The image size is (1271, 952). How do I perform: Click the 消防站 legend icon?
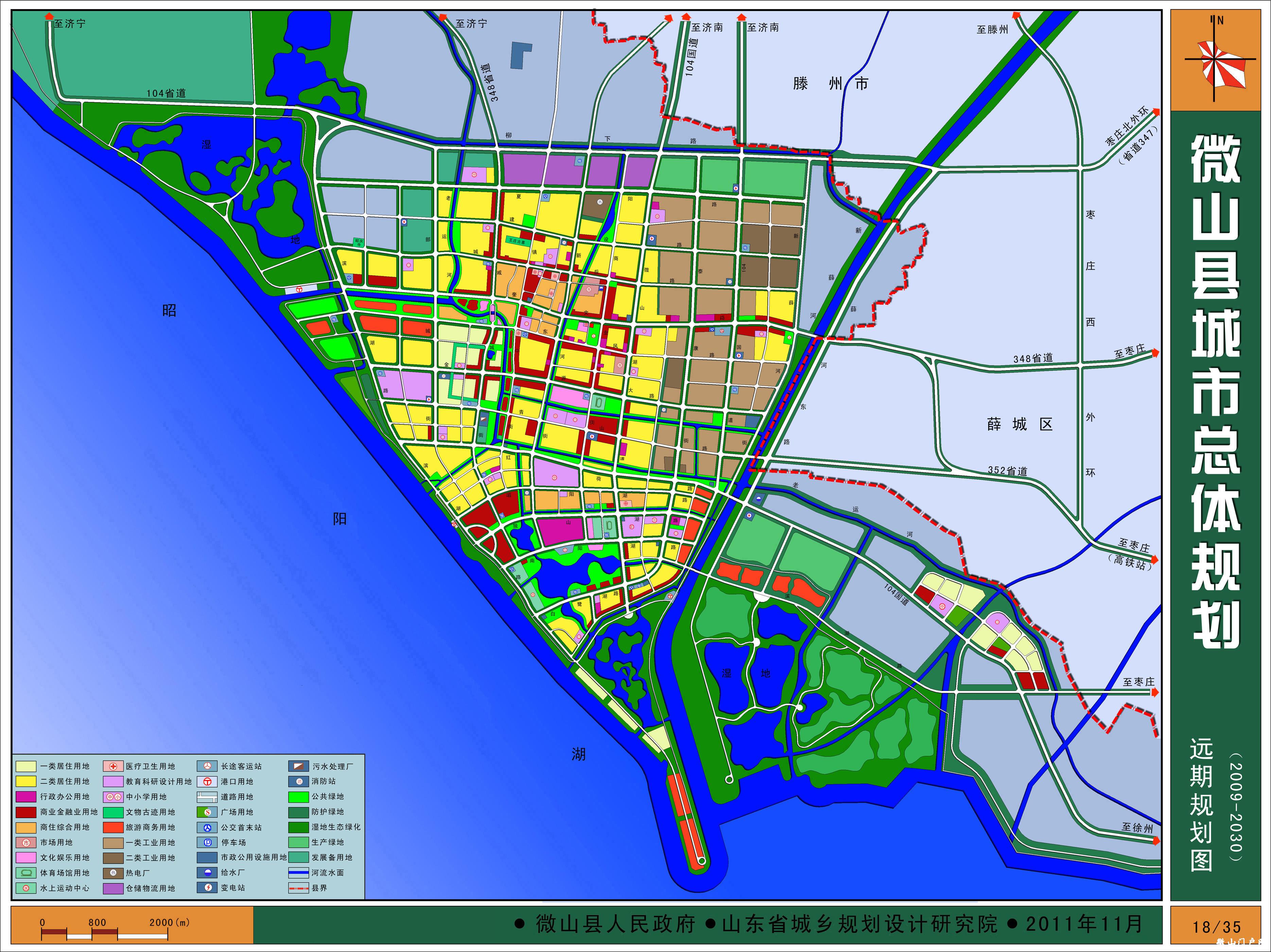point(298,781)
